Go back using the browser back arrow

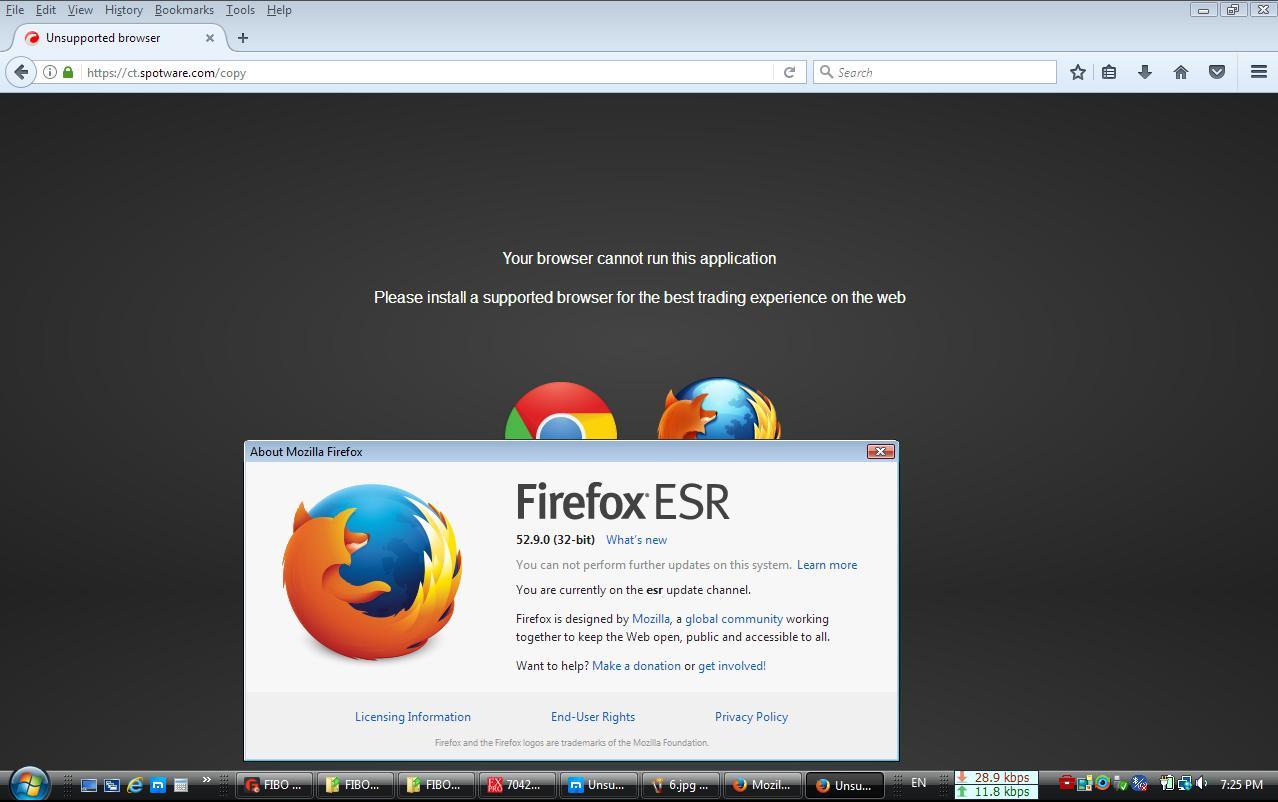21,72
